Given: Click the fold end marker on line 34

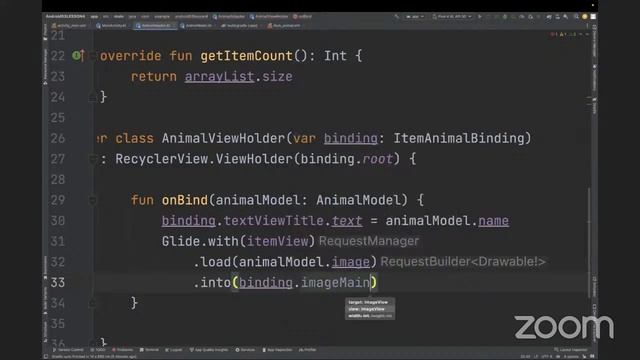Looking at the screenshot, I should coord(93,303).
